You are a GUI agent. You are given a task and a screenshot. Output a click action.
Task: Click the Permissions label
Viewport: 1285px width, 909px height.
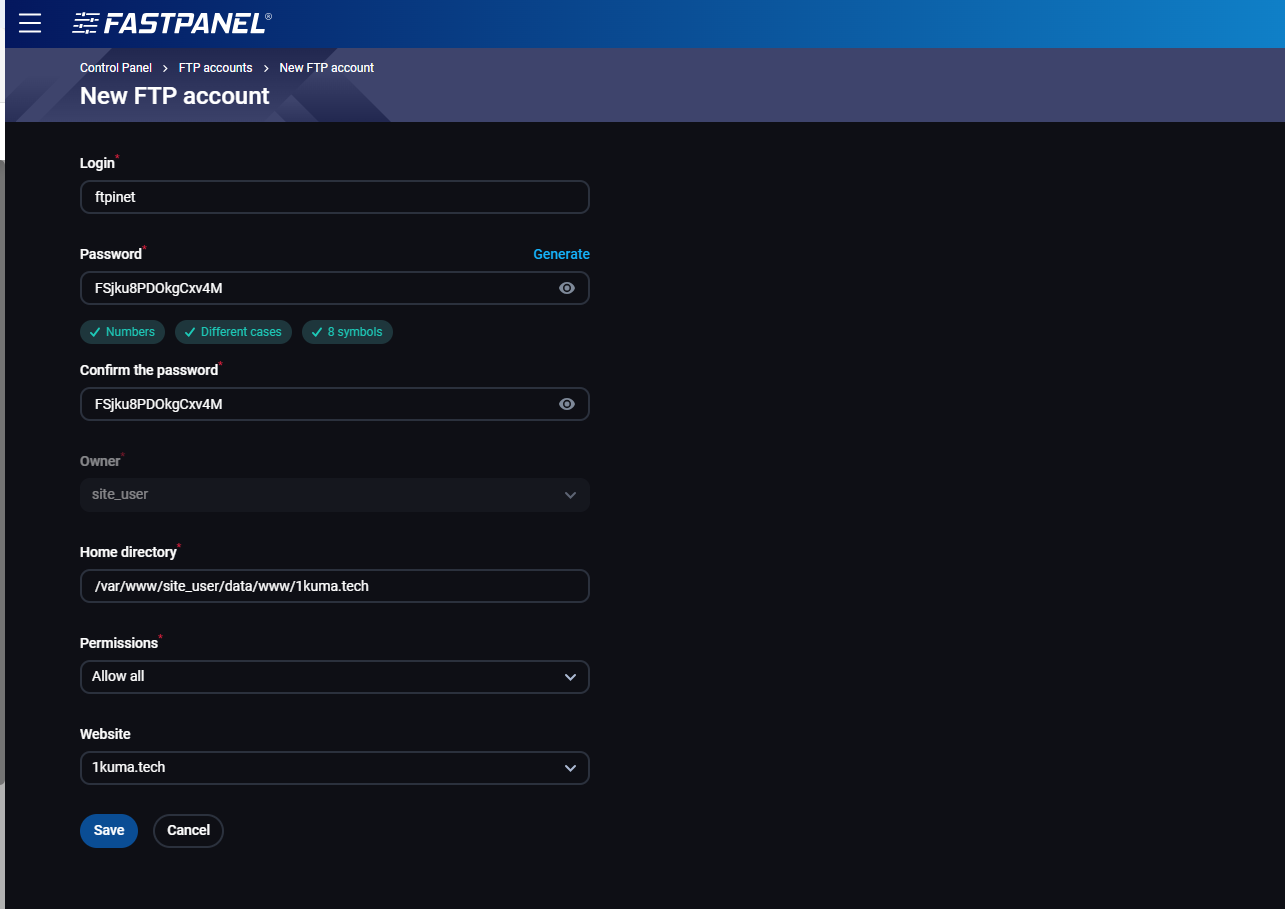119,643
